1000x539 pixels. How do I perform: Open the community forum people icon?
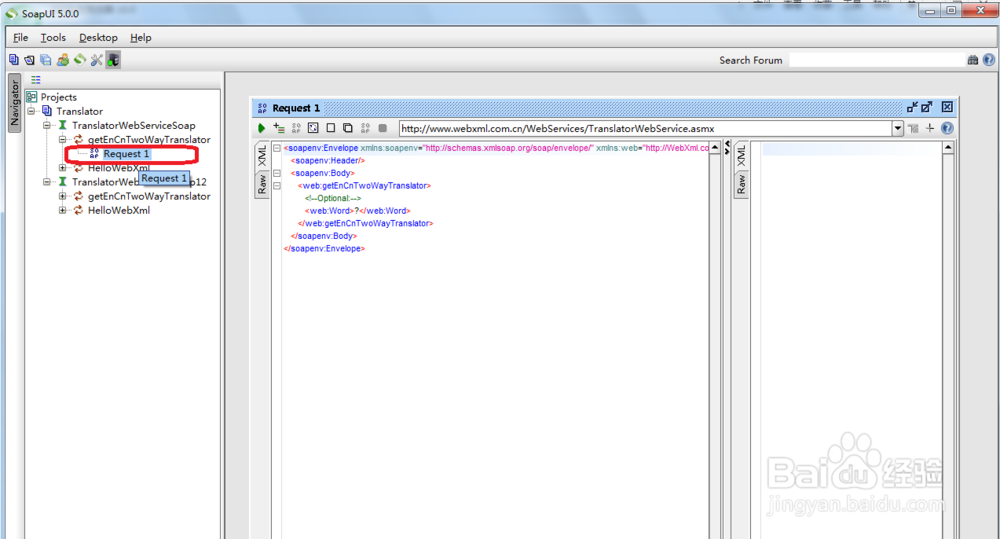point(62,60)
